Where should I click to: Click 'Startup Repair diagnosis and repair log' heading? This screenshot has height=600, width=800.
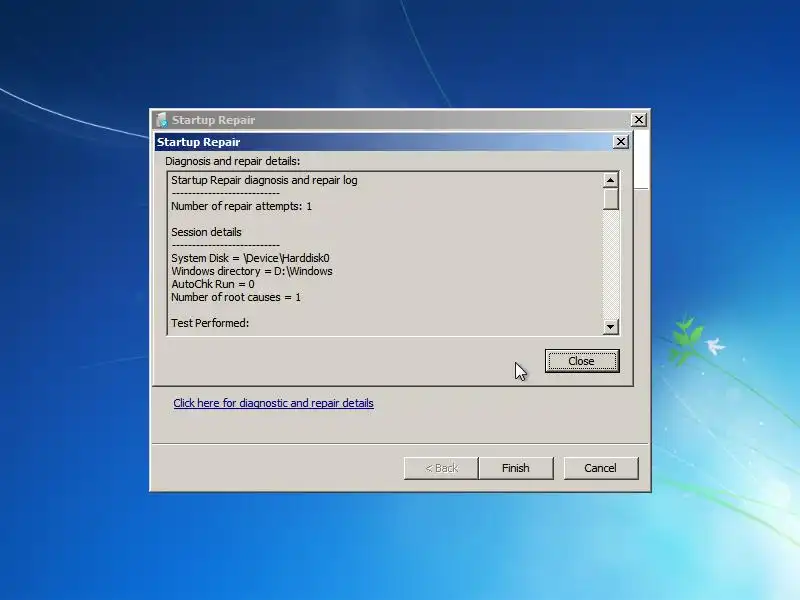[264, 180]
